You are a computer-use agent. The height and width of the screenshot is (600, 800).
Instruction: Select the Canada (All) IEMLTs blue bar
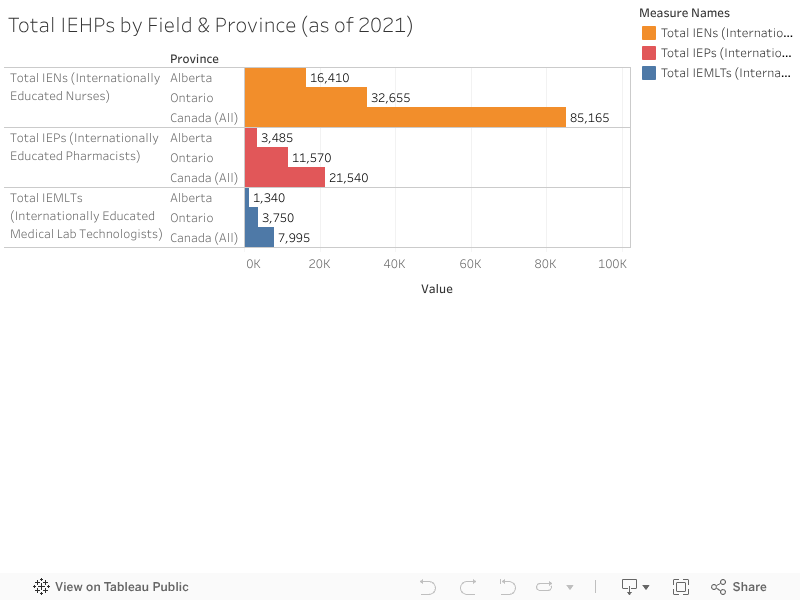[259, 237]
